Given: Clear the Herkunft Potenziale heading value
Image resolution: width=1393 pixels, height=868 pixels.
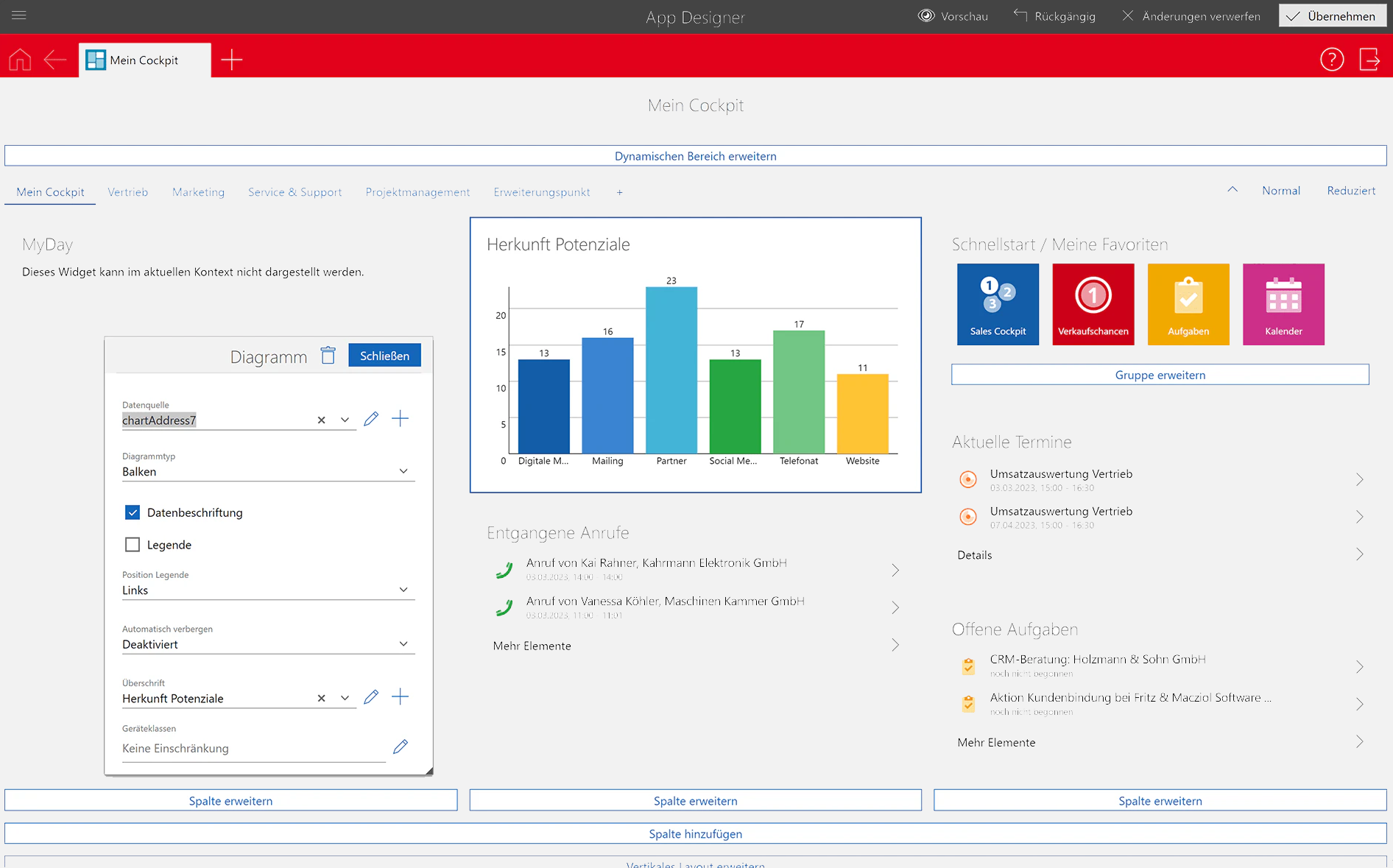Looking at the screenshot, I should 321,698.
